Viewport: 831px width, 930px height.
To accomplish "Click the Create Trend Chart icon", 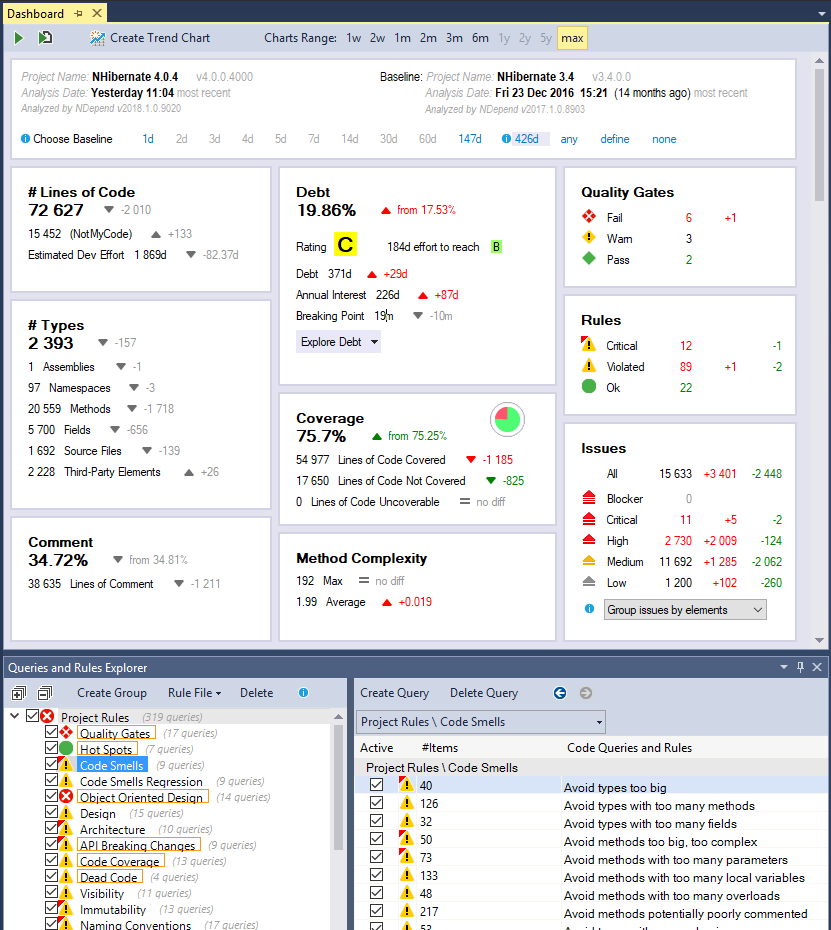I will (x=97, y=38).
